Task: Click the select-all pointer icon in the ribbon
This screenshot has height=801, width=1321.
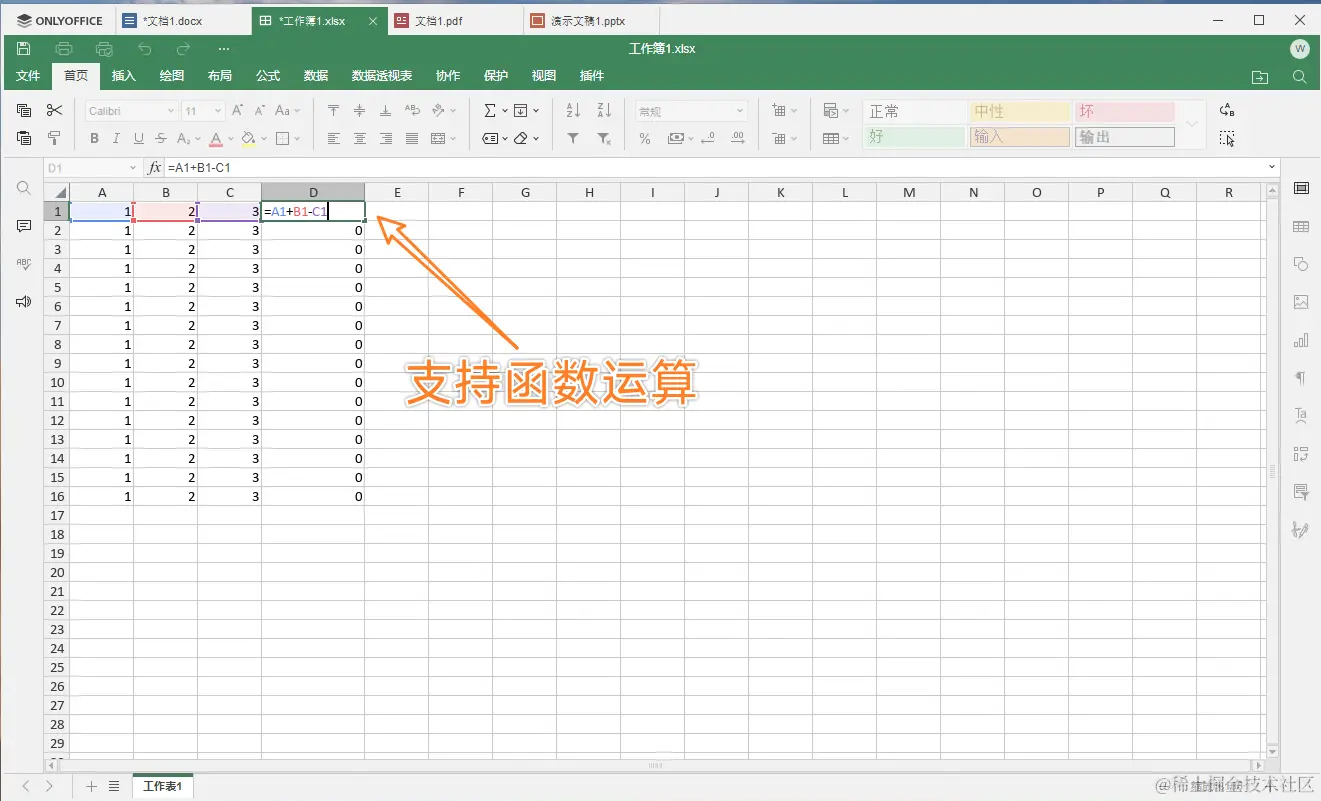Action: coord(1227,138)
